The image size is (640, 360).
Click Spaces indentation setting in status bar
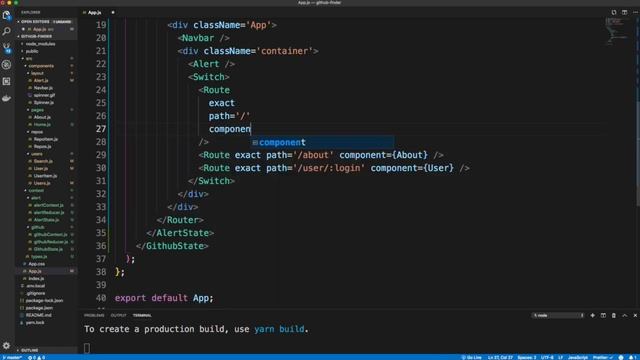[527, 358]
